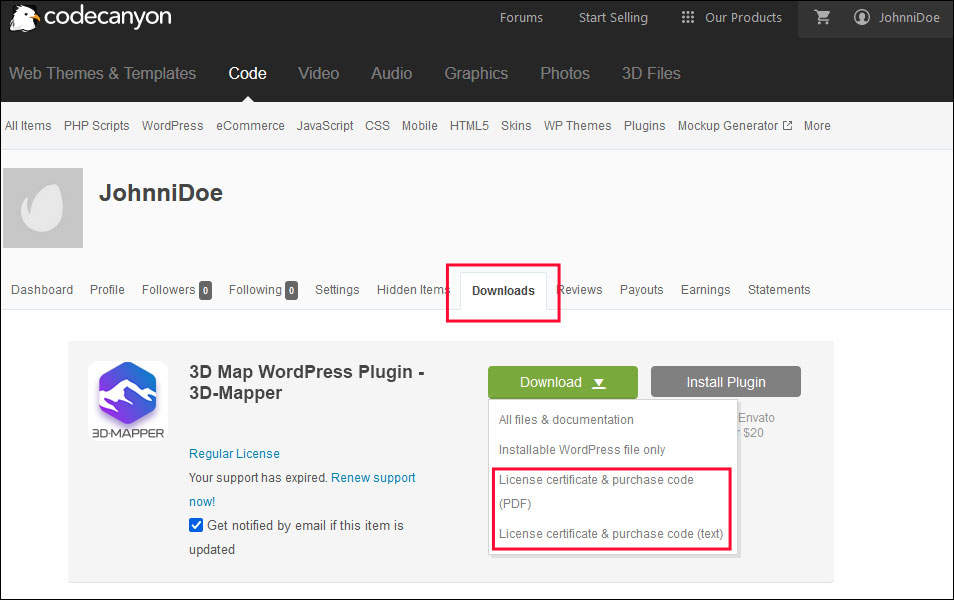Select the Photos marketplace category

click(565, 74)
